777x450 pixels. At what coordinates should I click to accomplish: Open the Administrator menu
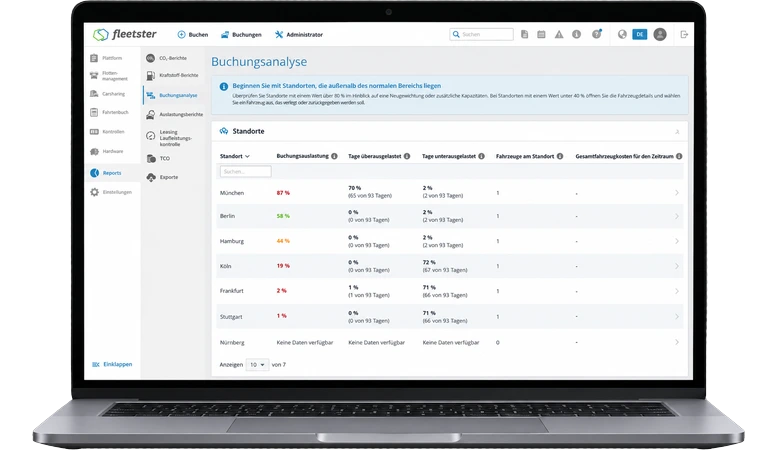click(299, 35)
